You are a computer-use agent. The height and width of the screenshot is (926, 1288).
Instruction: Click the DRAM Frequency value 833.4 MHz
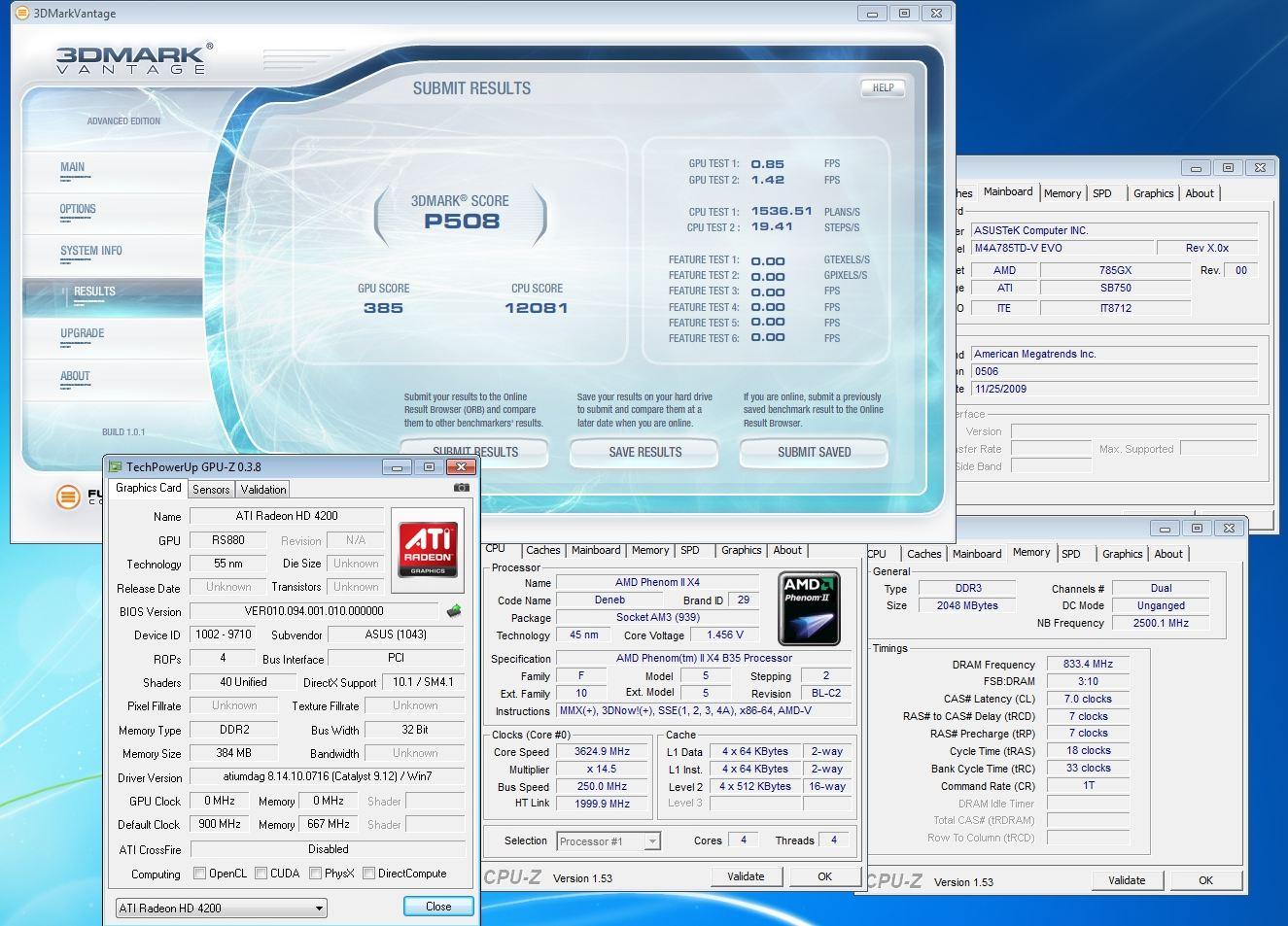pyautogui.click(x=1088, y=664)
